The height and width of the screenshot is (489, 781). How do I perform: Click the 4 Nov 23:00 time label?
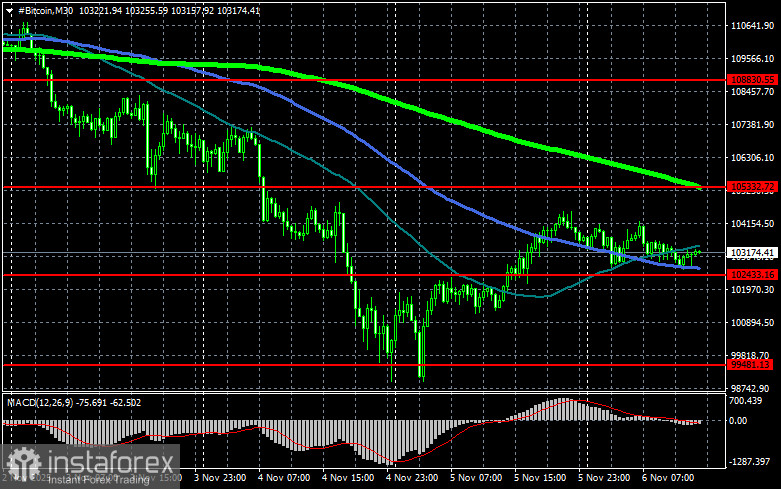(412, 478)
